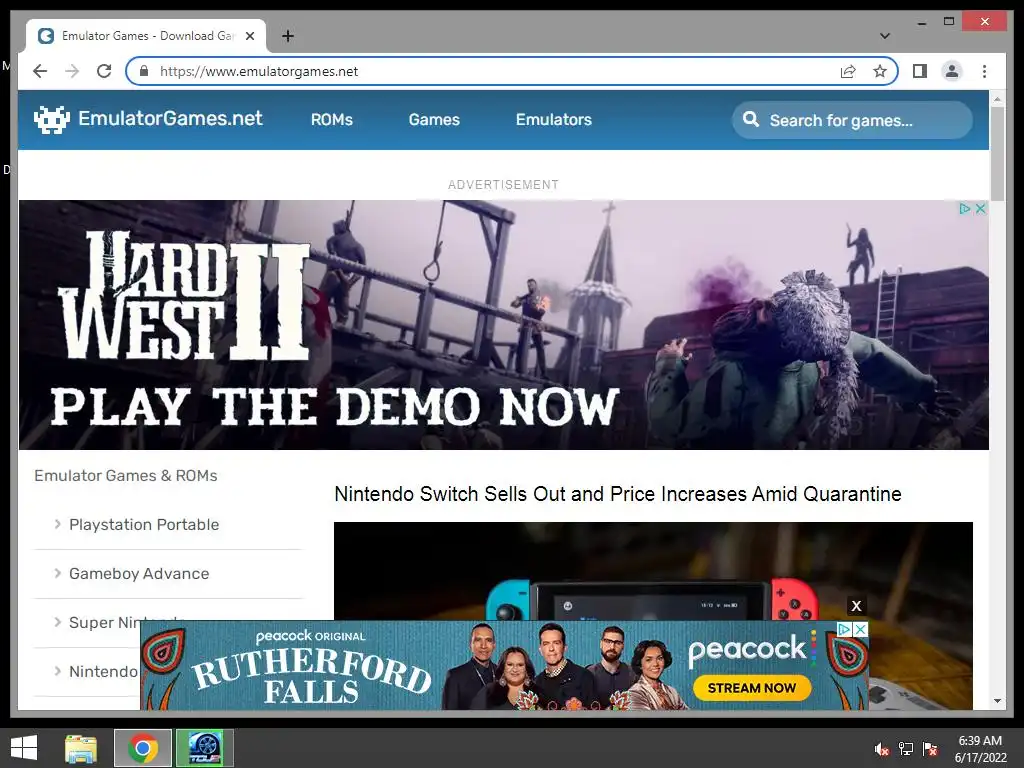Click the padlock site info icon

144,71
